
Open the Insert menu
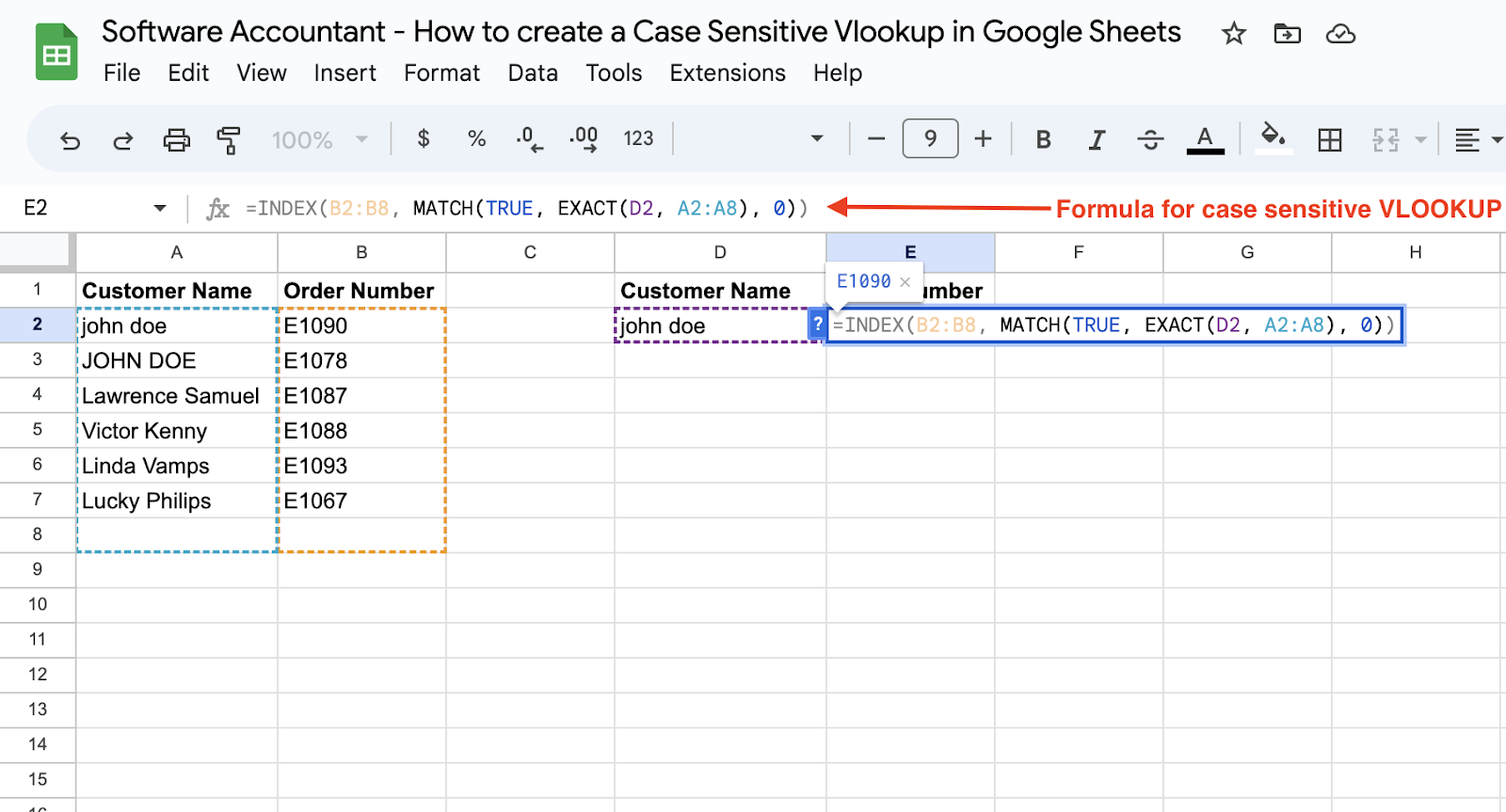[345, 72]
